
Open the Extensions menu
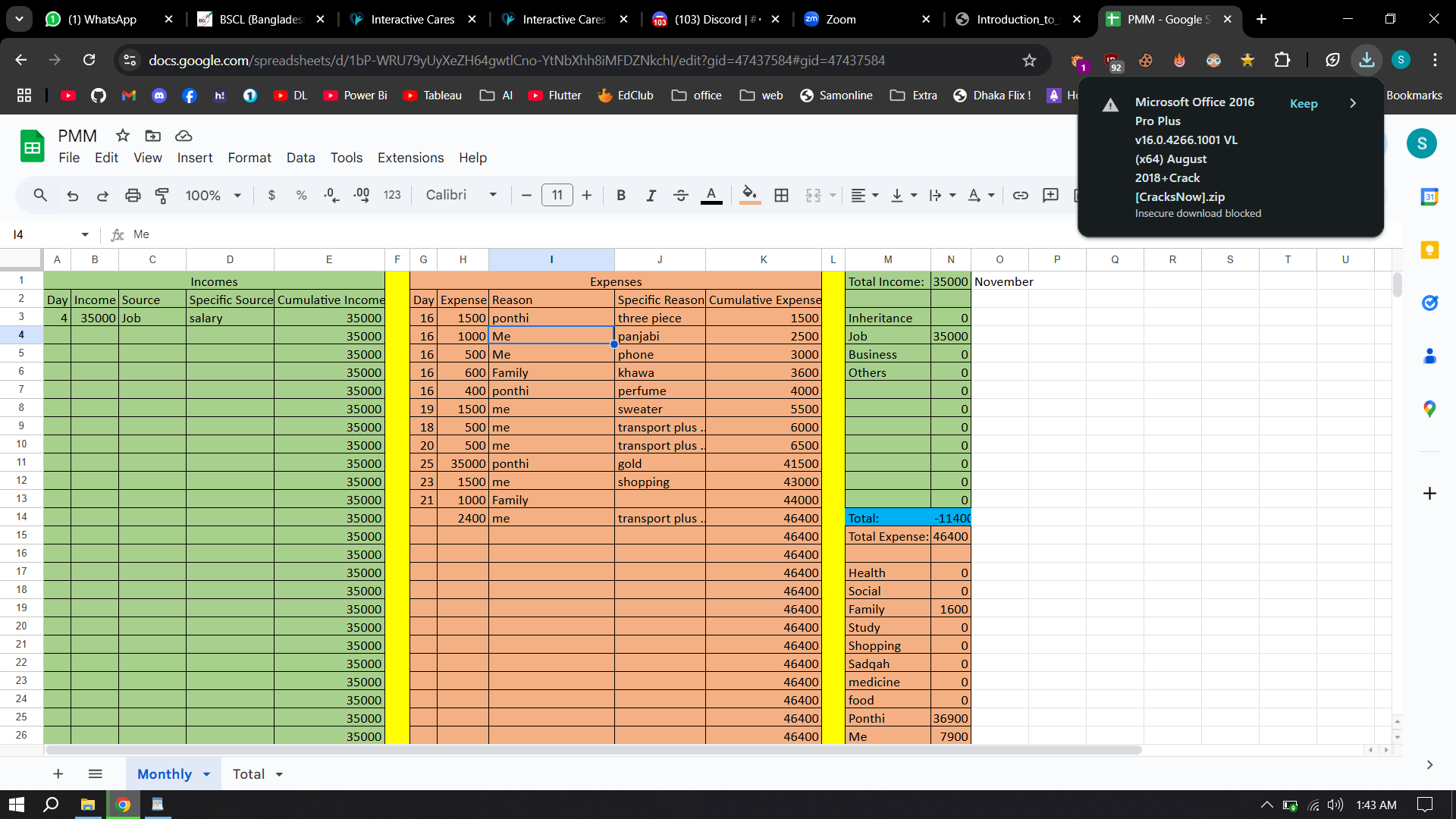coord(410,158)
